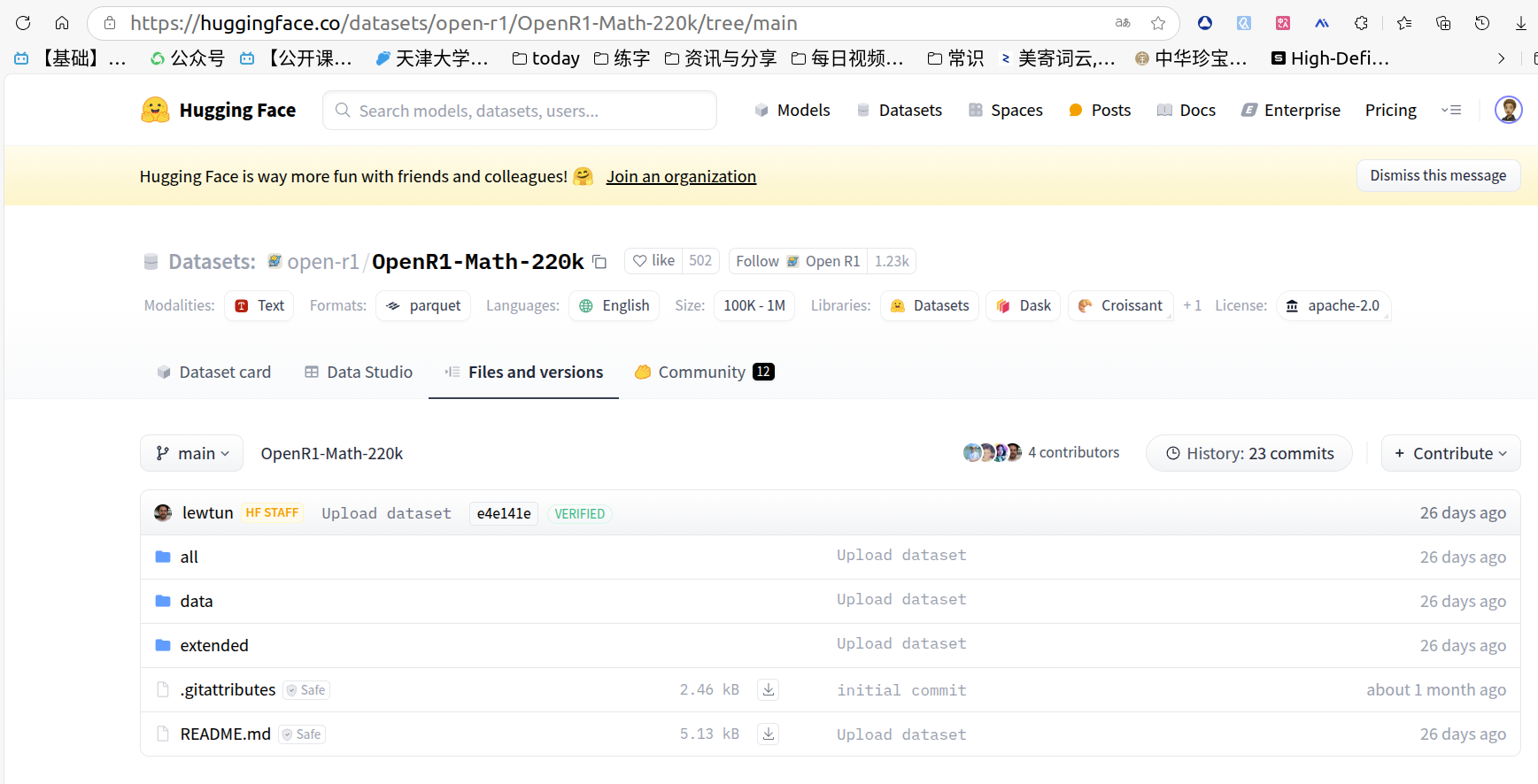Click the apache-2.0 license tag

coord(1333,305)
